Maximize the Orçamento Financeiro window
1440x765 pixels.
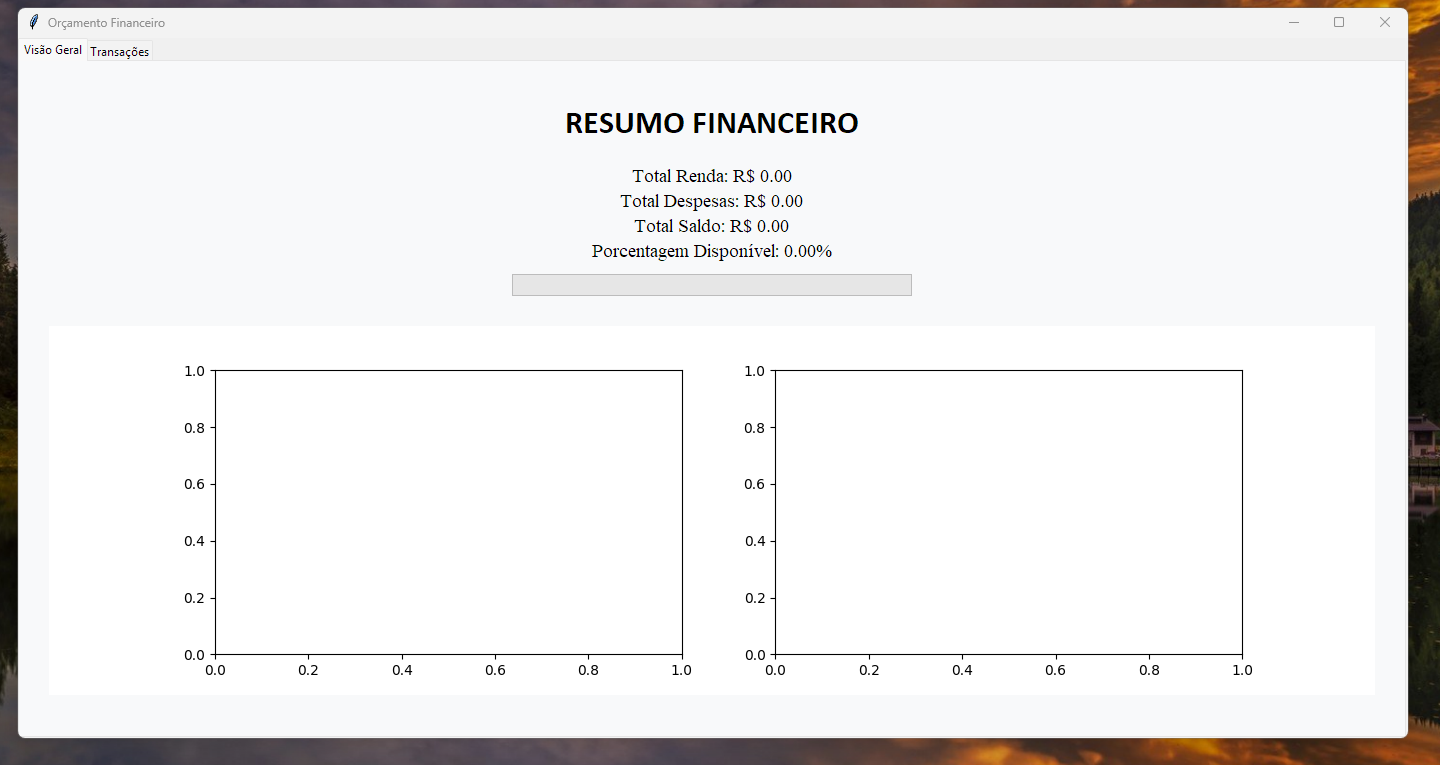click(x=1339, y=22)
